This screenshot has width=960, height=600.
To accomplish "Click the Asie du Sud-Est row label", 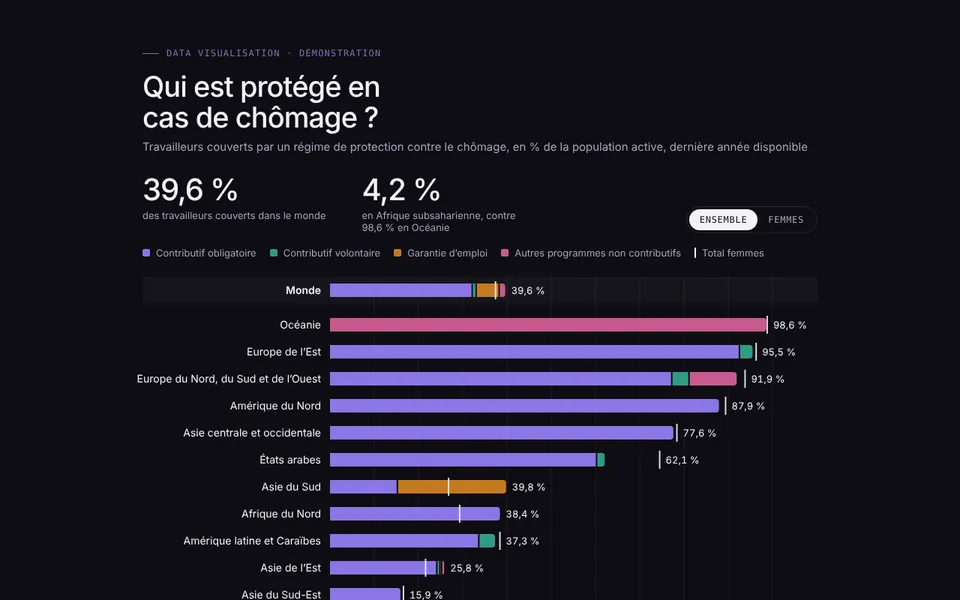I will (x=281, y=594).
